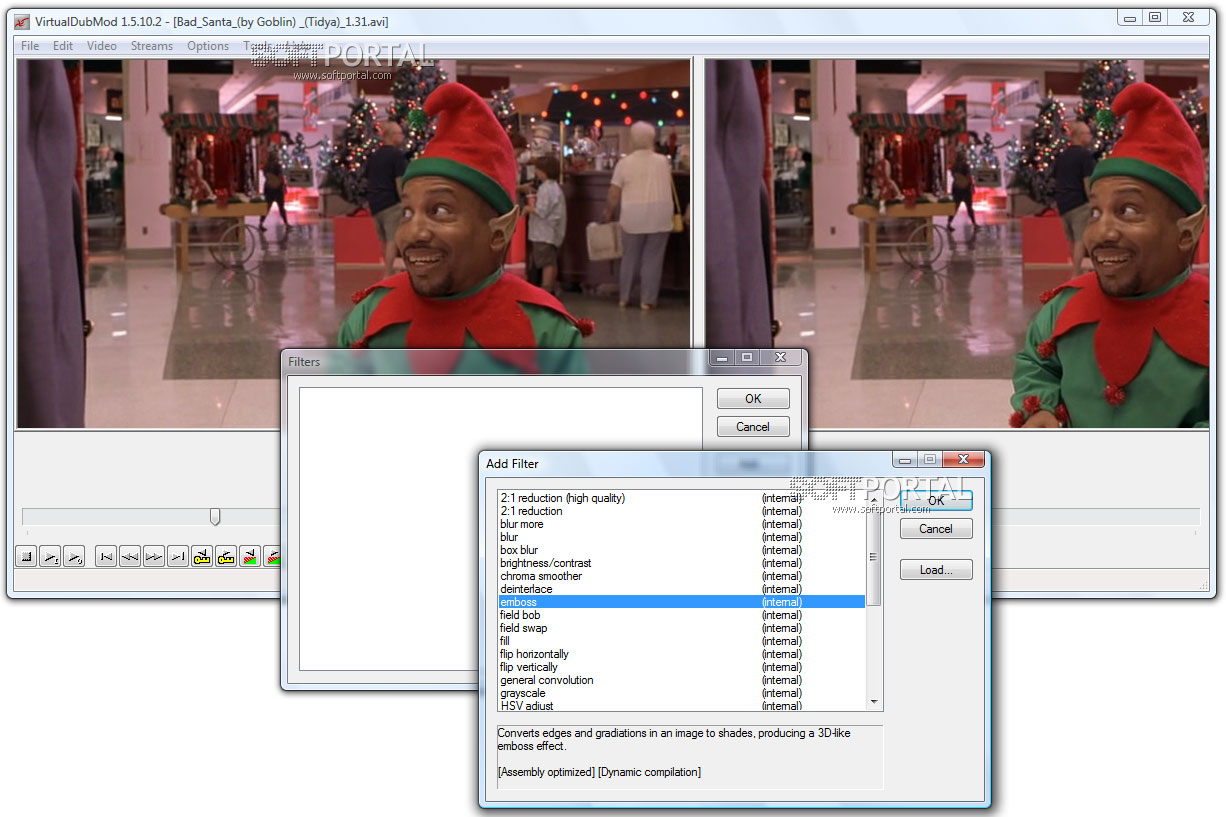Select the "grayscale" filter
This screenshot has width=1226, height=817.
point(682,693)
